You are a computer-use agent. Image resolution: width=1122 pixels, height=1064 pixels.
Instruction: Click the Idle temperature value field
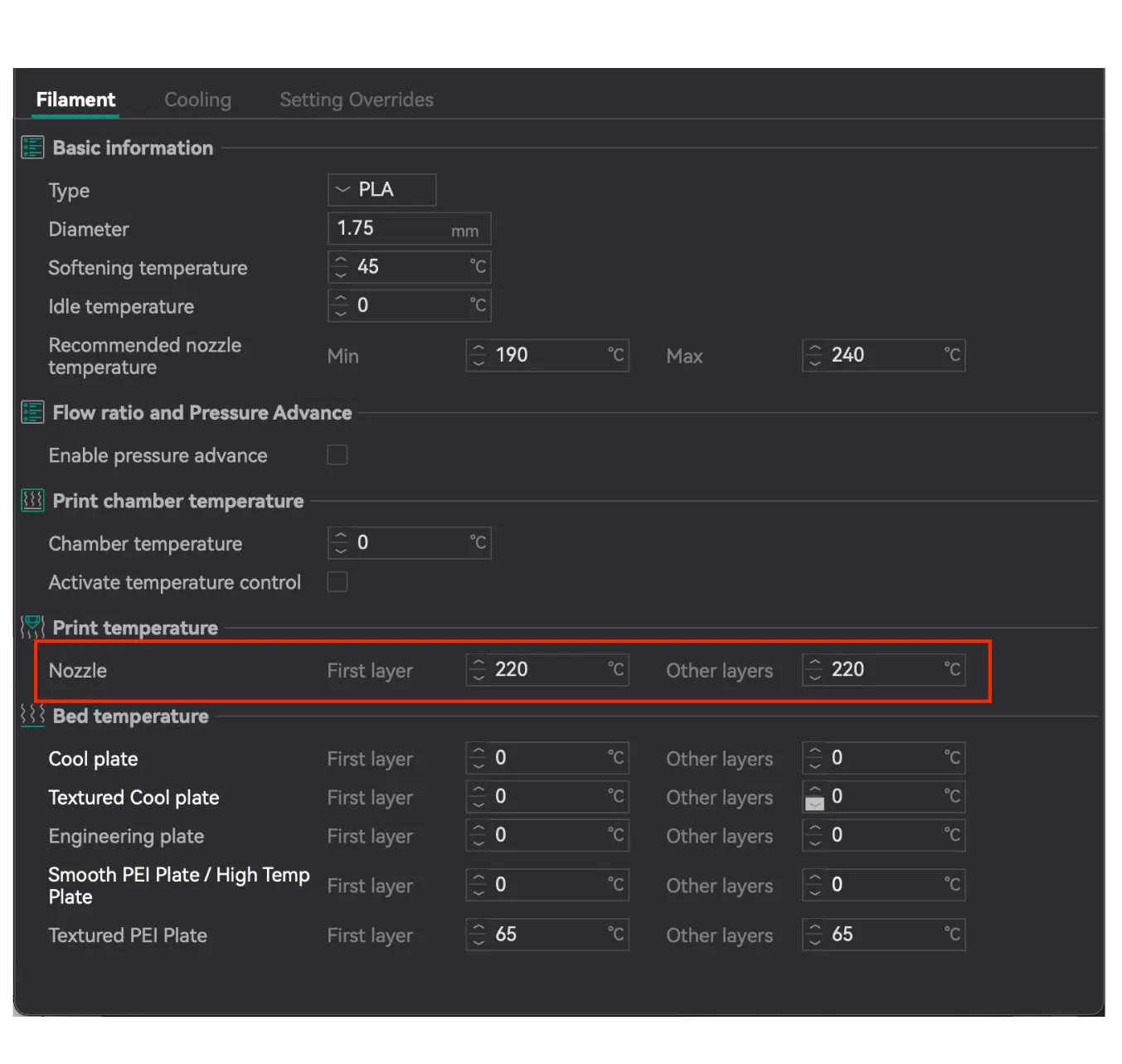click(x=410, y=306)
